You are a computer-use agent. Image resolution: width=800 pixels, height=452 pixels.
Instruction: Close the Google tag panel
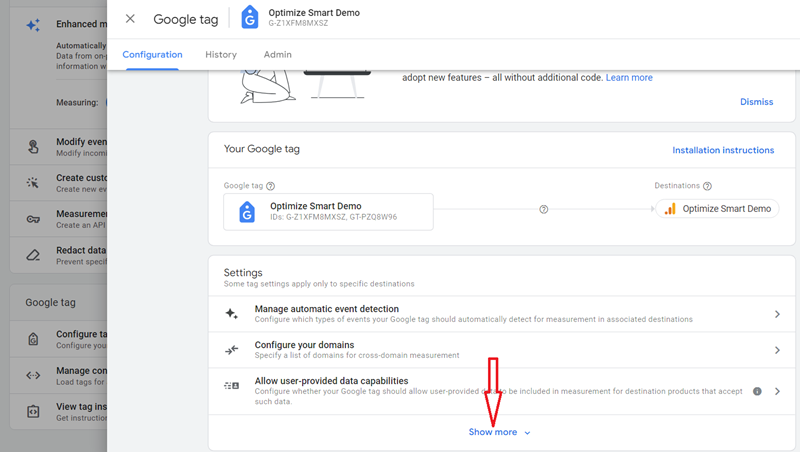[130, 19]
